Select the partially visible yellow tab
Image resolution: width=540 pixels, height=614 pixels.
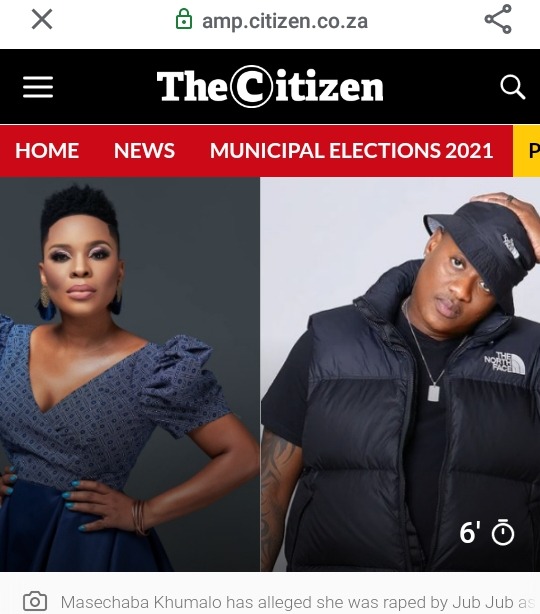[x=526, y=151]
